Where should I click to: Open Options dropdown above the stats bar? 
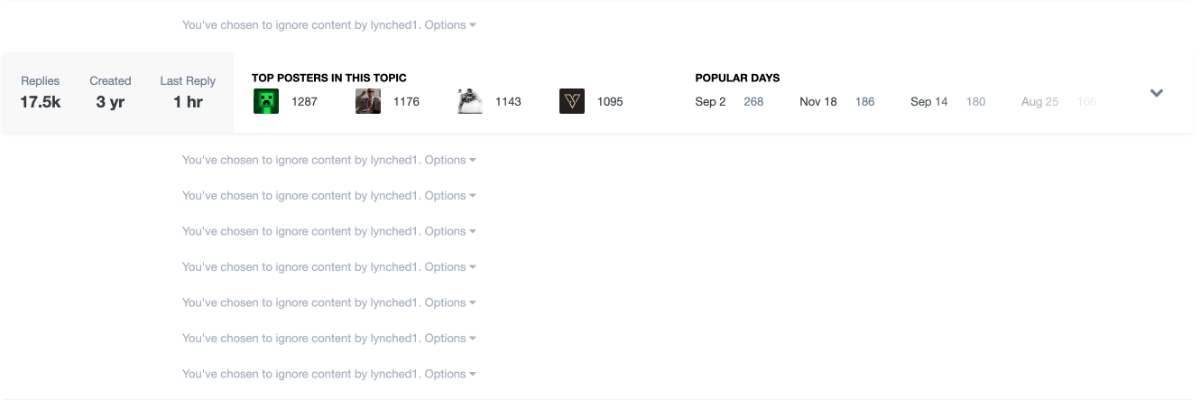[450, 25]
